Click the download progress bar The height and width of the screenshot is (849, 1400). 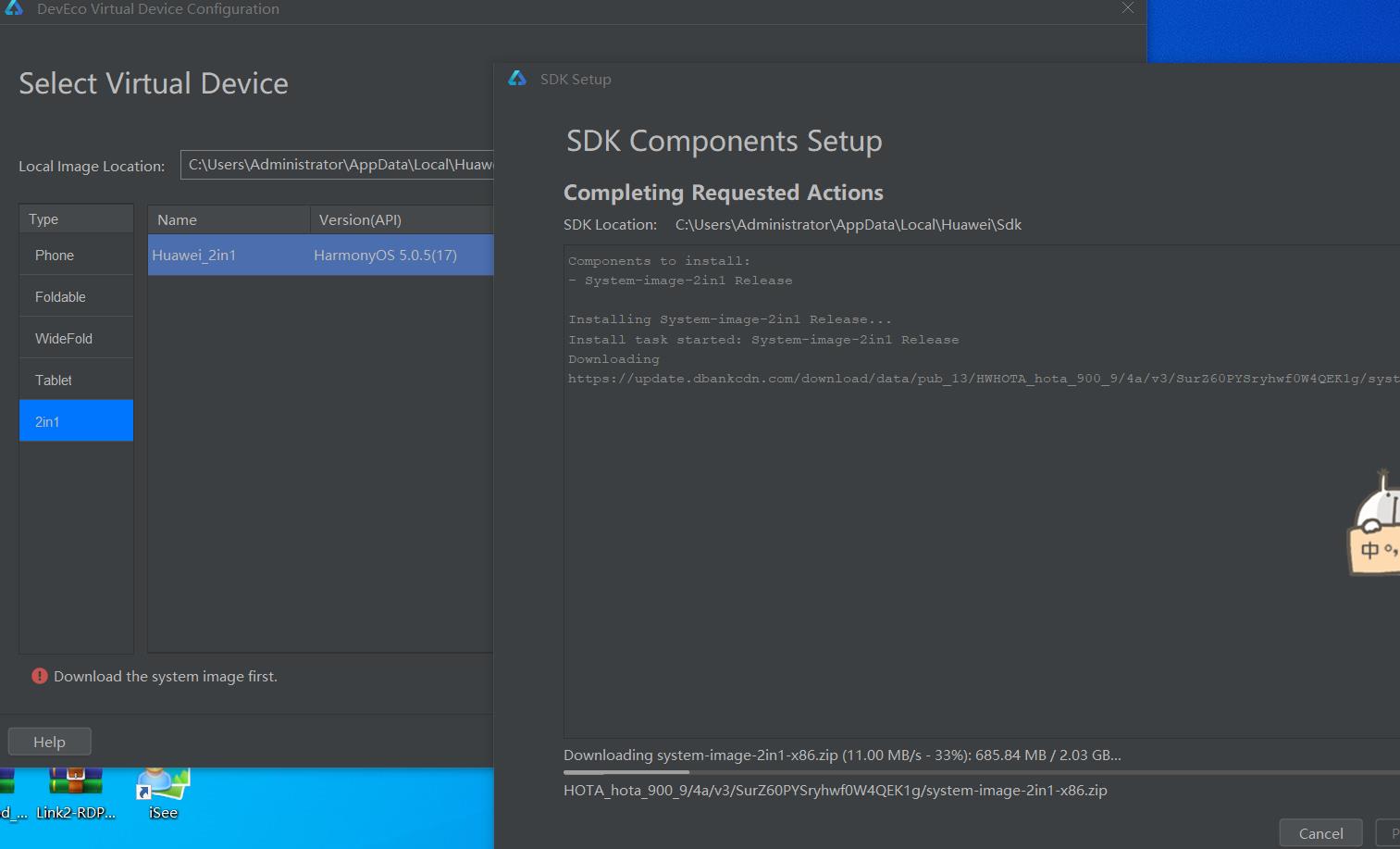click(981, 771)
